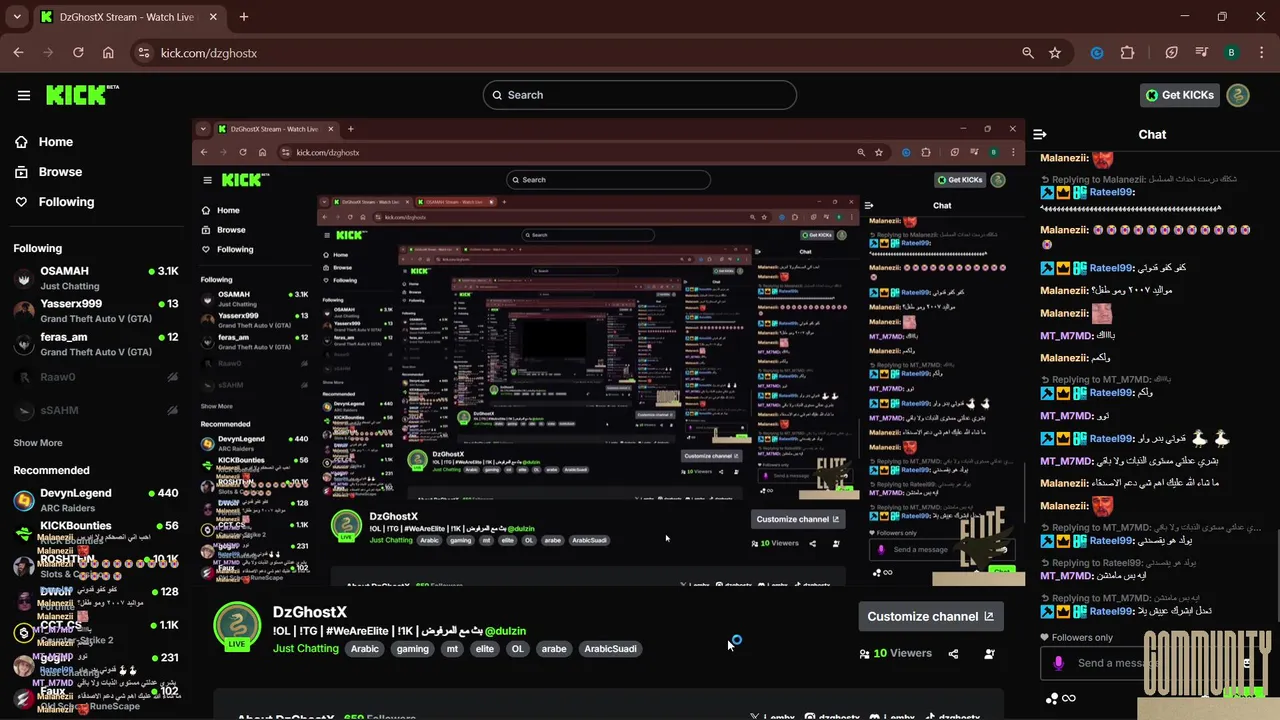This screenshot has width=1280, height=720.
Task: Click the Chat panel header title
Action: 1152,134
